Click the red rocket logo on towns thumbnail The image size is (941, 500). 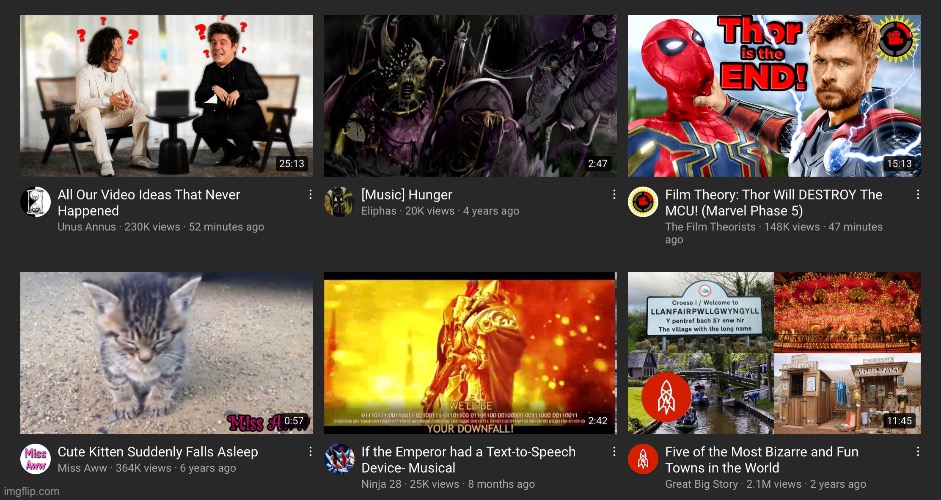click(x=666, y=397)
